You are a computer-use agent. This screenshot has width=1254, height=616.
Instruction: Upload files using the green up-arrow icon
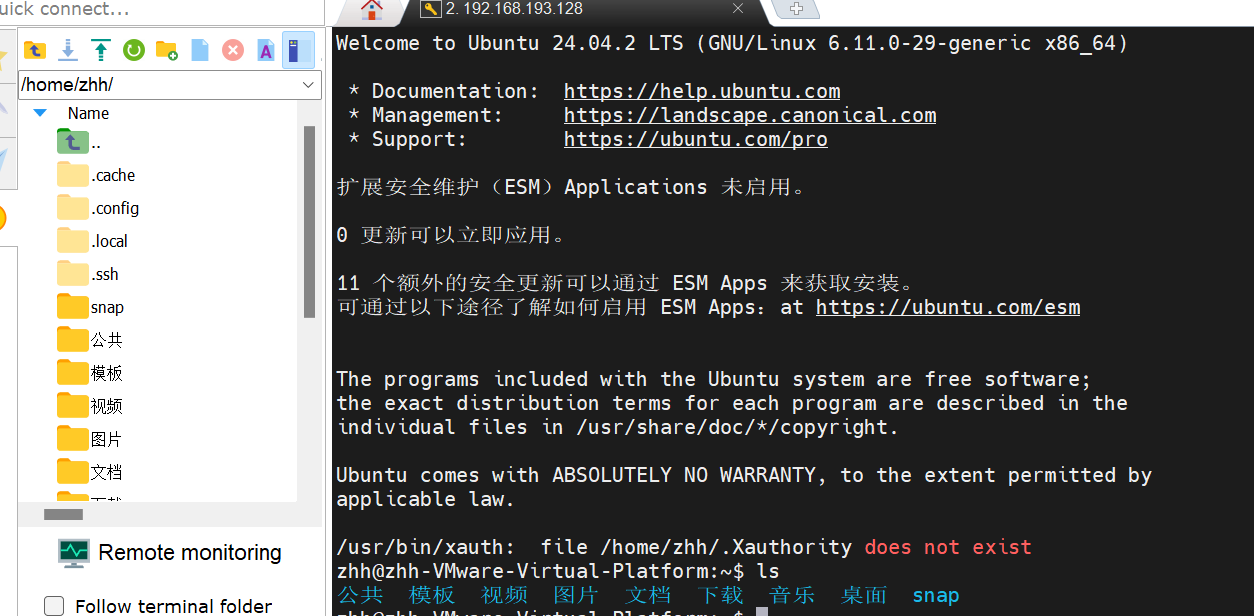coord(101,50)
